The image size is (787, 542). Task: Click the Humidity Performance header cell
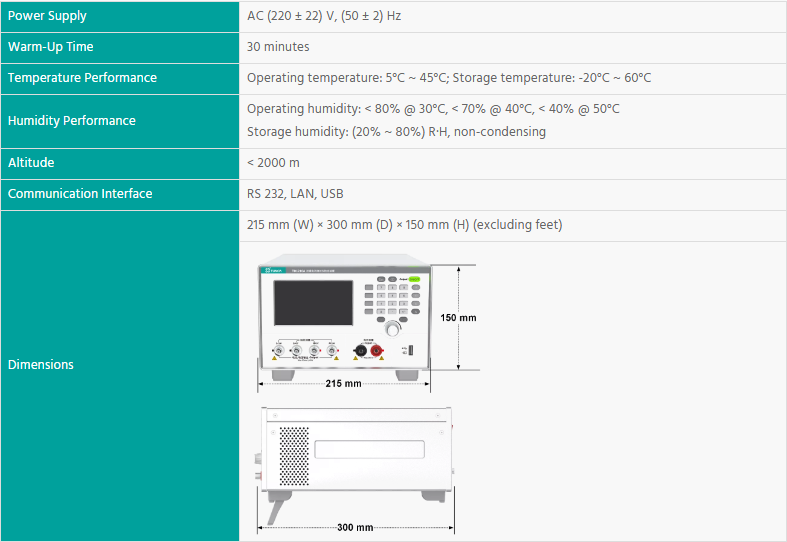[x=71, y=121]
